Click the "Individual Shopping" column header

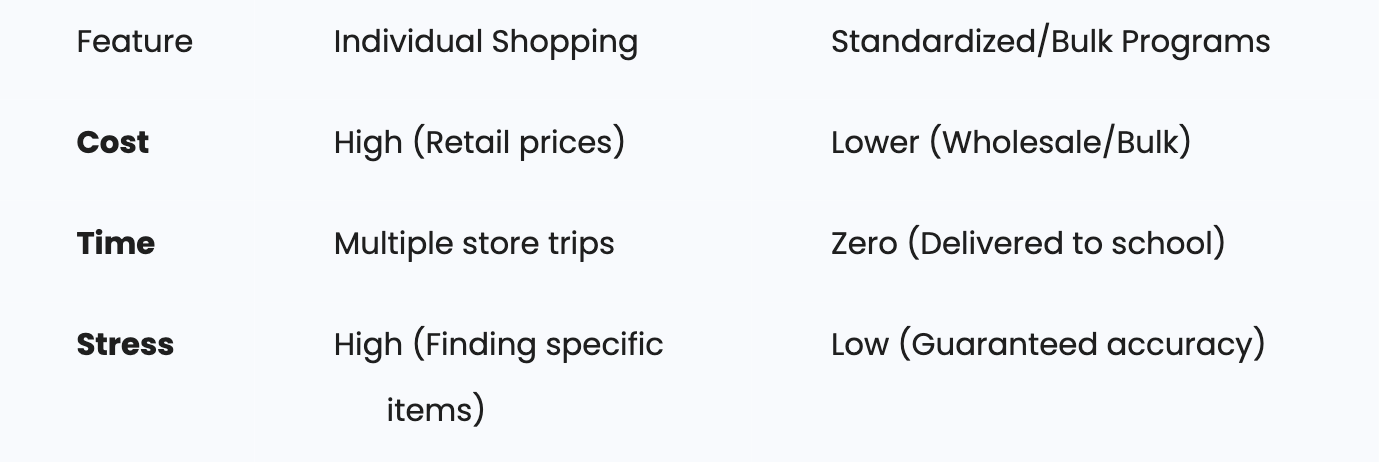pyautogui.click(x=485, y=42)
